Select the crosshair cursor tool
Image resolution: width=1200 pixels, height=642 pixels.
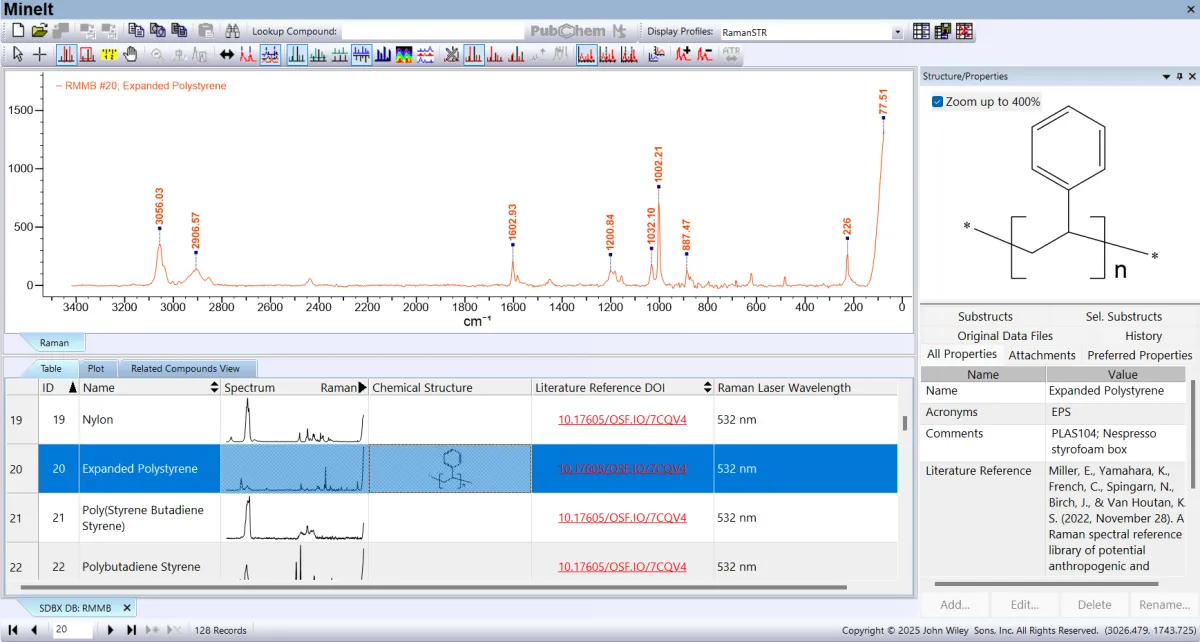pos(40,55)
